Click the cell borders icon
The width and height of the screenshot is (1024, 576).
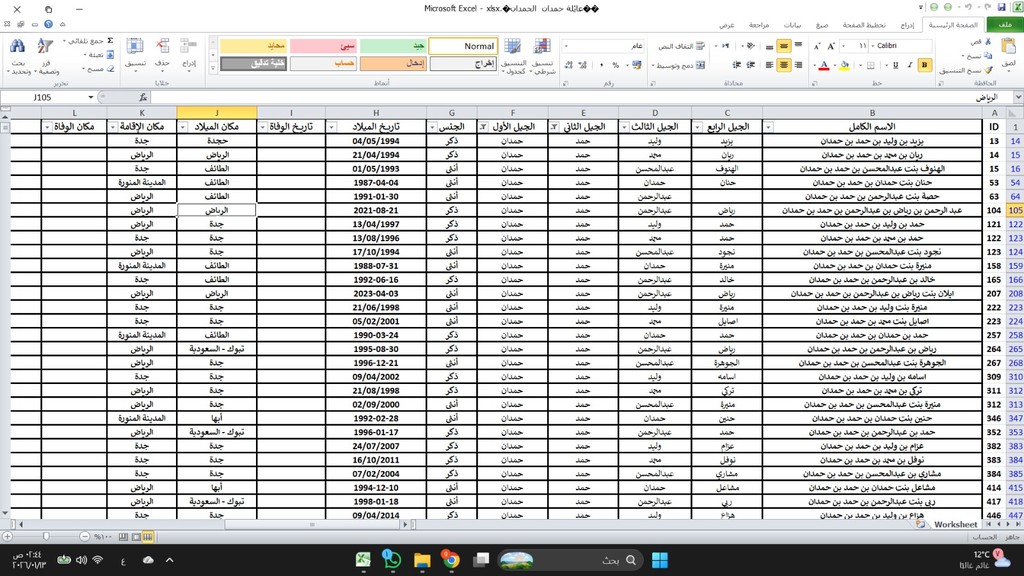click(871, 65)
